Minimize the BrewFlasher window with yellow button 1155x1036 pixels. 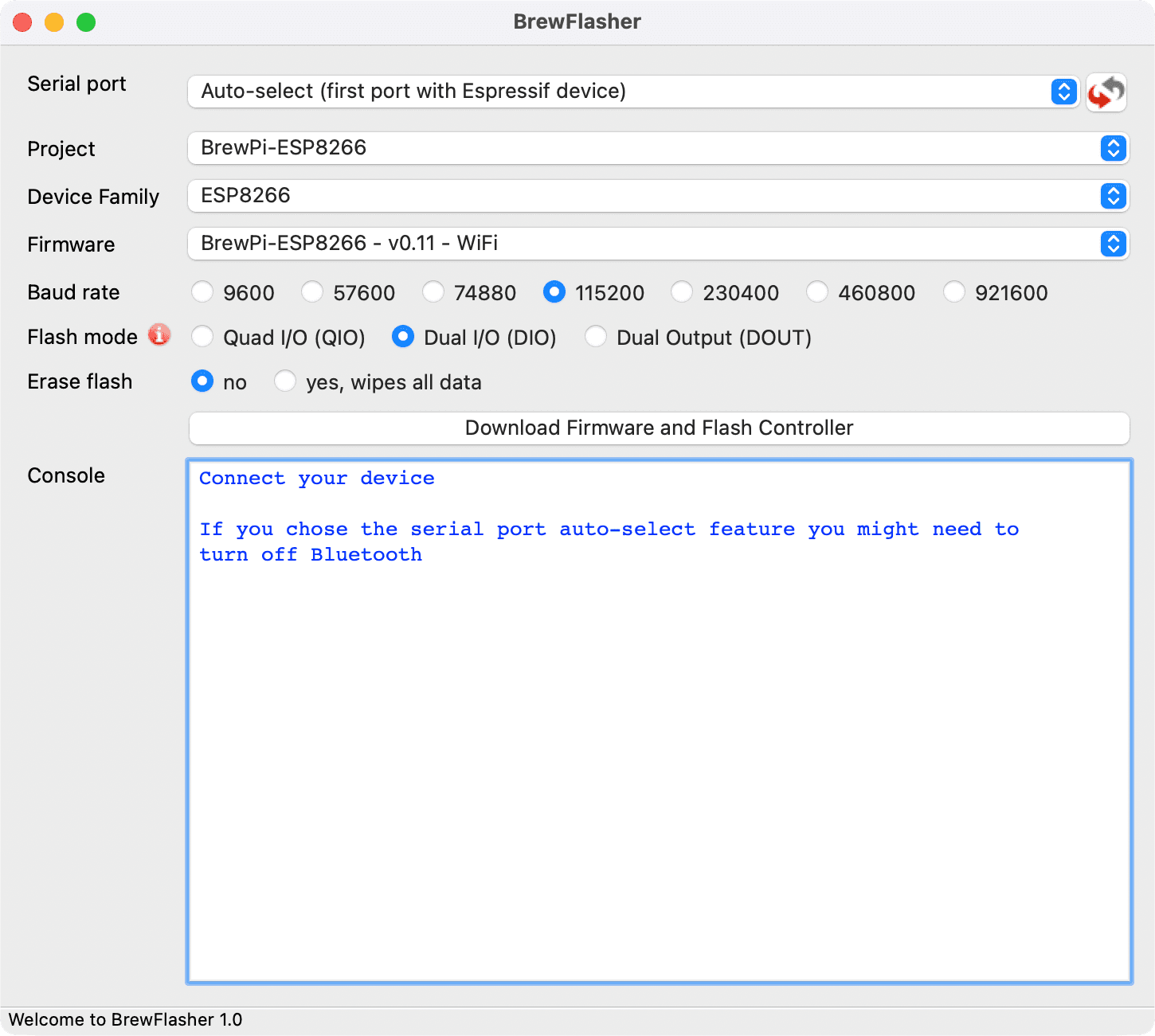pos(54,22)
